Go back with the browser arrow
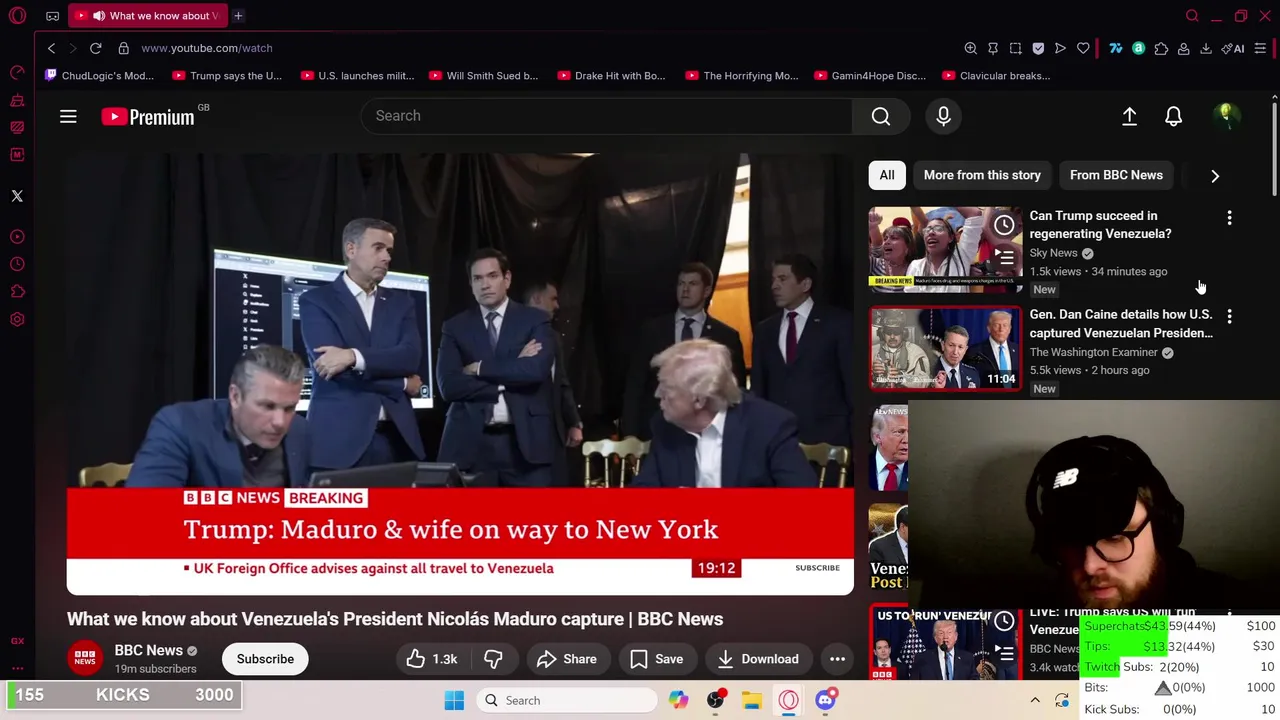The width and height of the screenshot is (1280, 720). point(51,48)
